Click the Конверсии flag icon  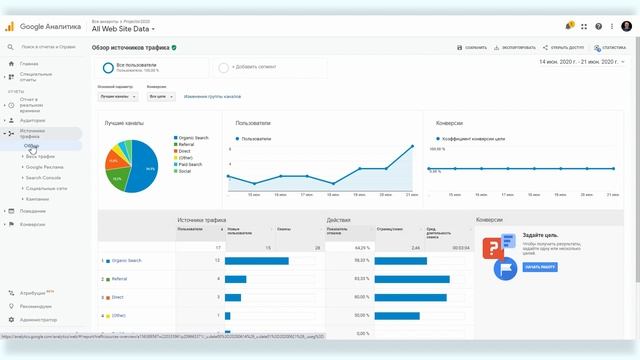click(x=11, y=224)
